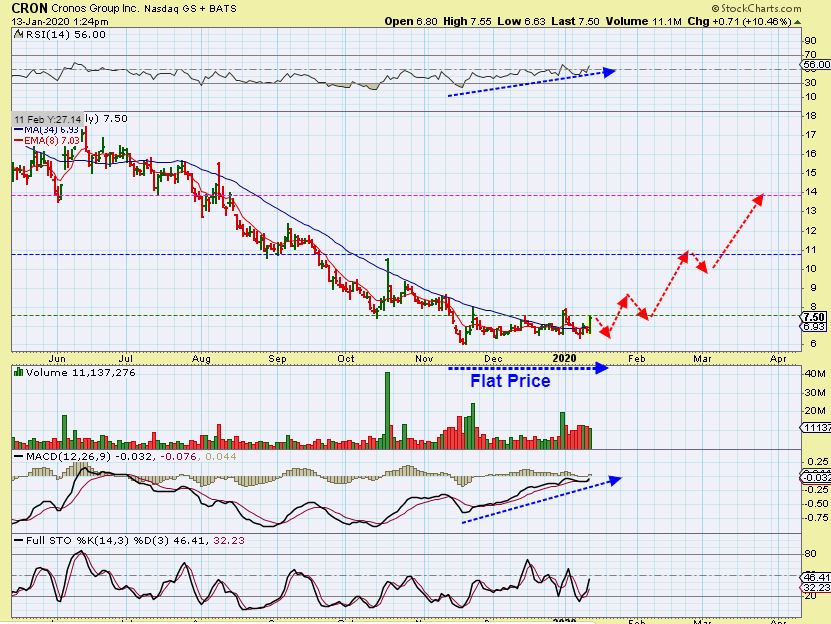Click the Aug label on the date axis
This screenshot has width=831, height=624.
tap(201, 359)
